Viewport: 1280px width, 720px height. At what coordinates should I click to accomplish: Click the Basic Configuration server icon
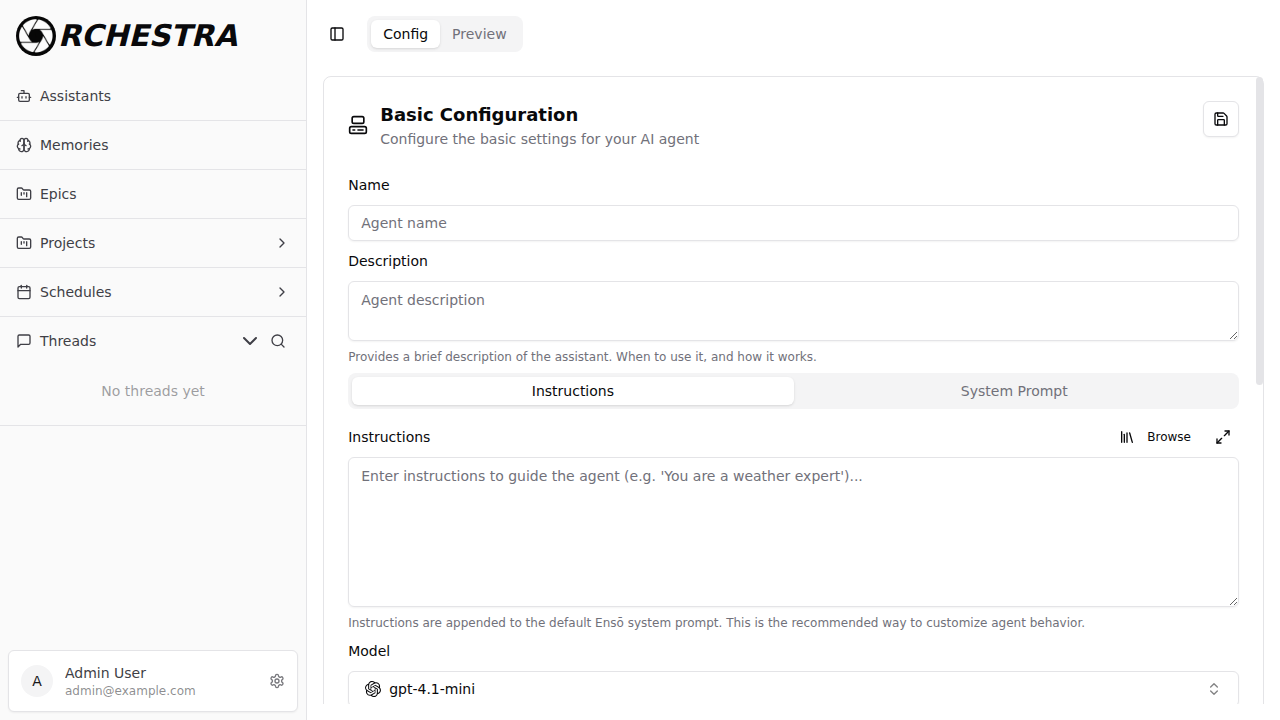[358, 125]
